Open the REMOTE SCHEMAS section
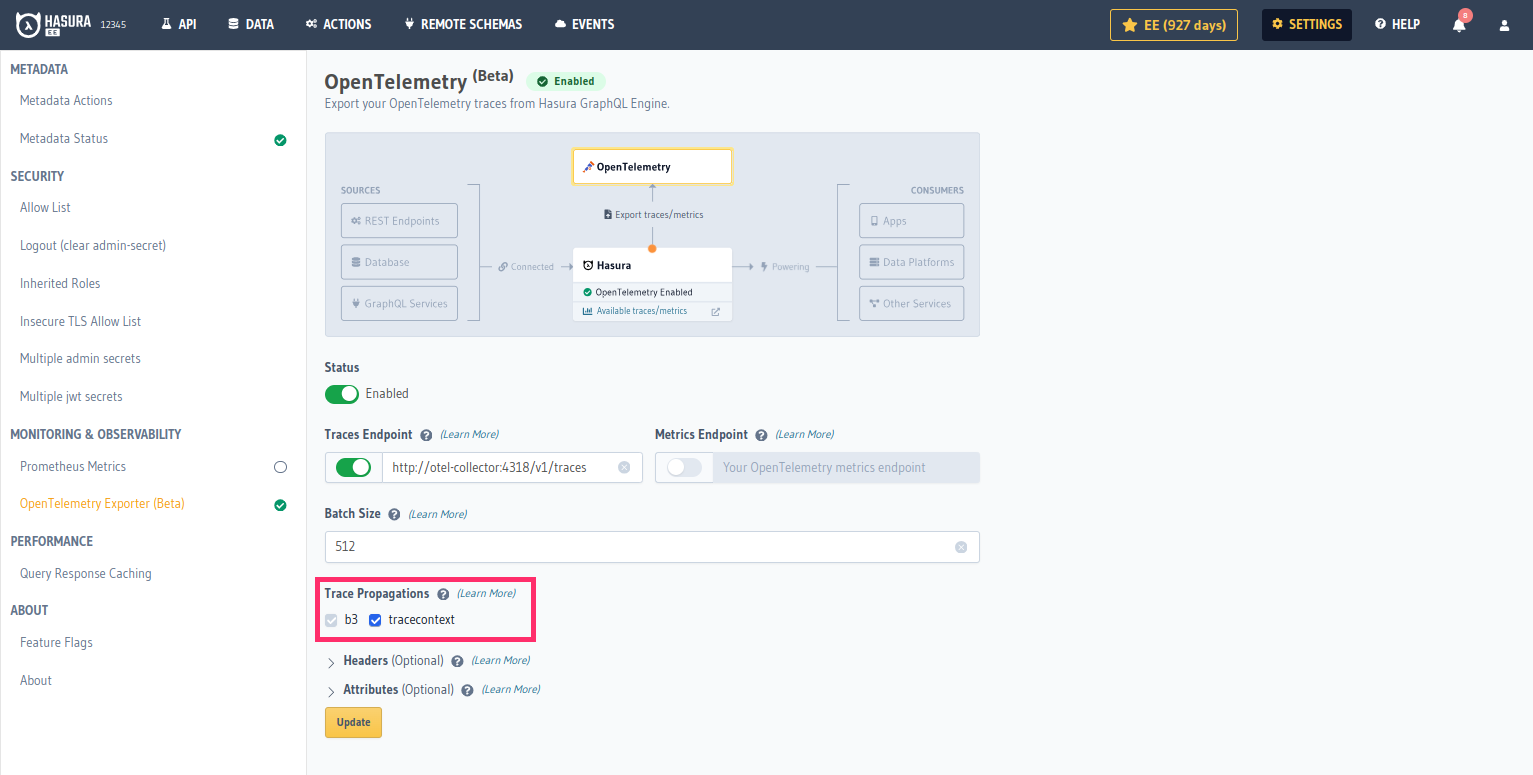Image resolution: width=1533 pixels, height=775 pixels. 463,24
